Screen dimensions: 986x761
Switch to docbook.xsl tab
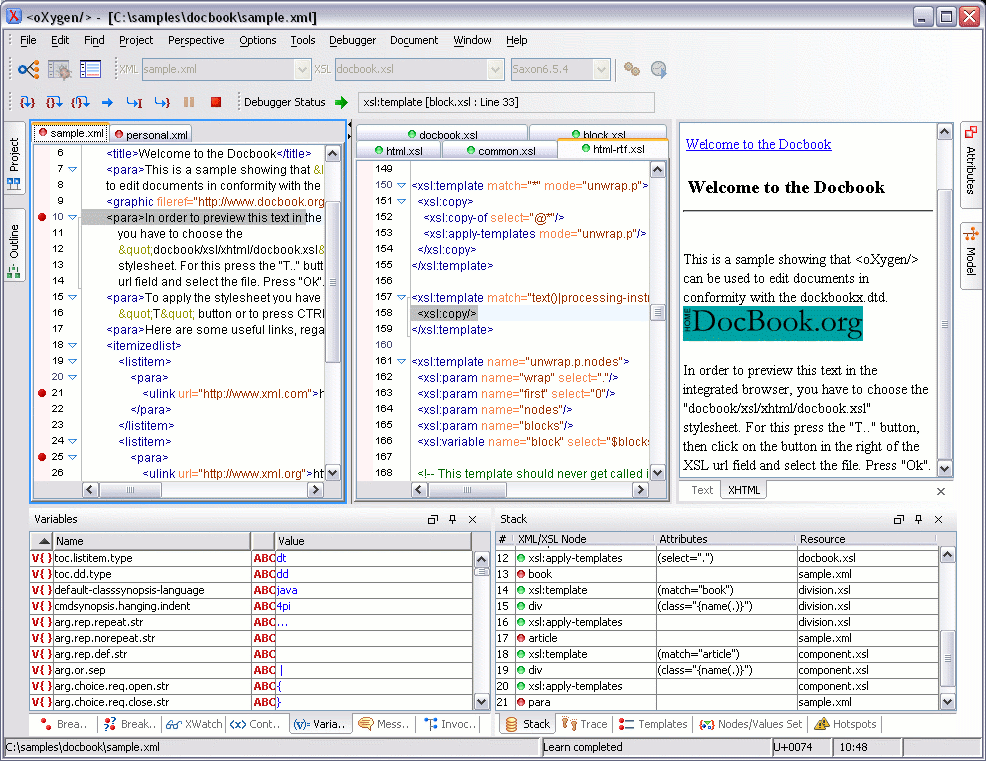(x=442, y=134)
